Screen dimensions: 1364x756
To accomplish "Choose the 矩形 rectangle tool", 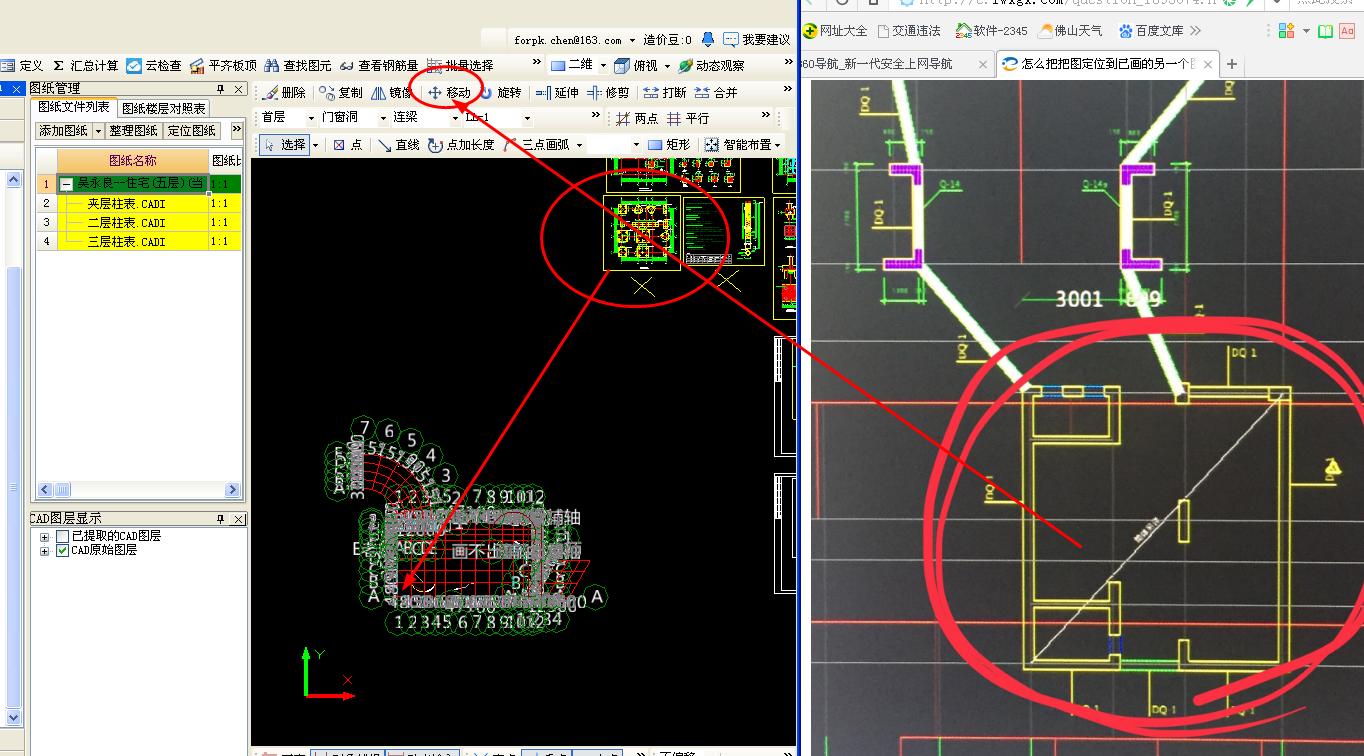I will tap(669, 145).
